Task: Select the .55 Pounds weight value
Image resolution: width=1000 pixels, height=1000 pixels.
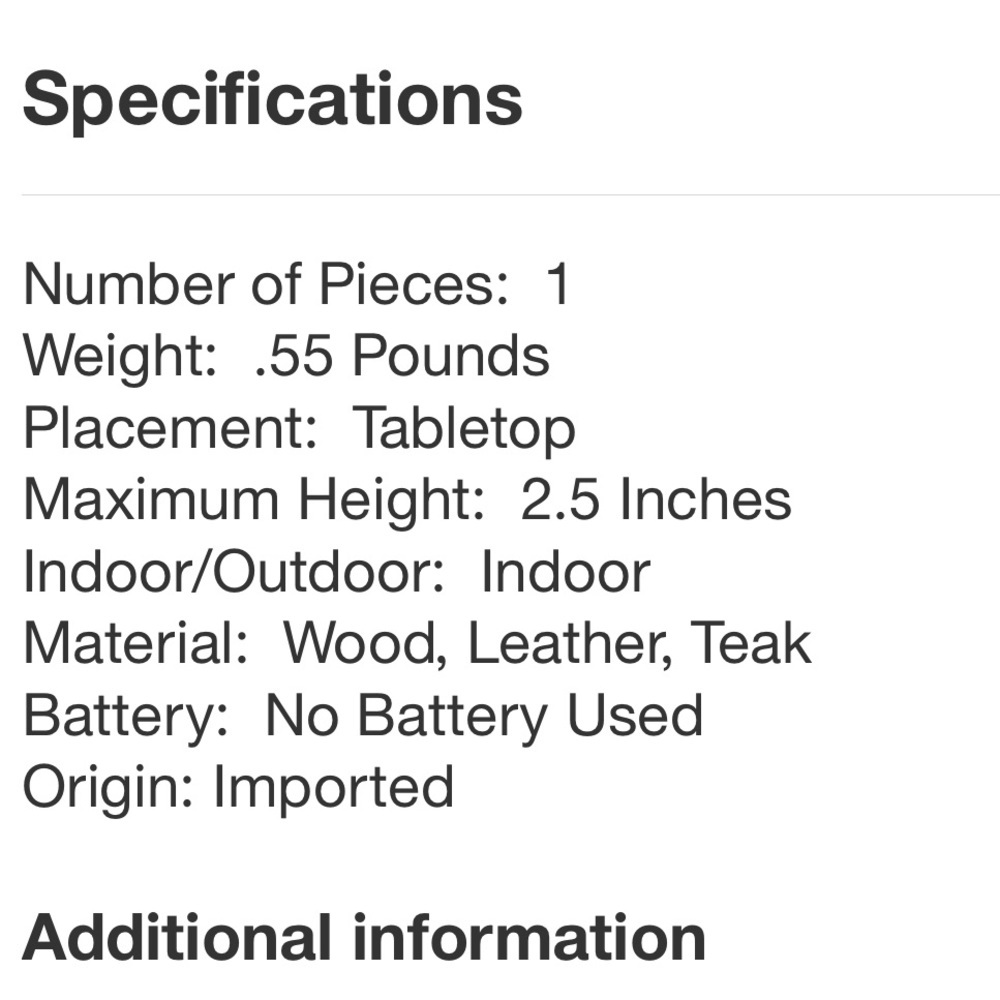Action: (x=402, y=356)
